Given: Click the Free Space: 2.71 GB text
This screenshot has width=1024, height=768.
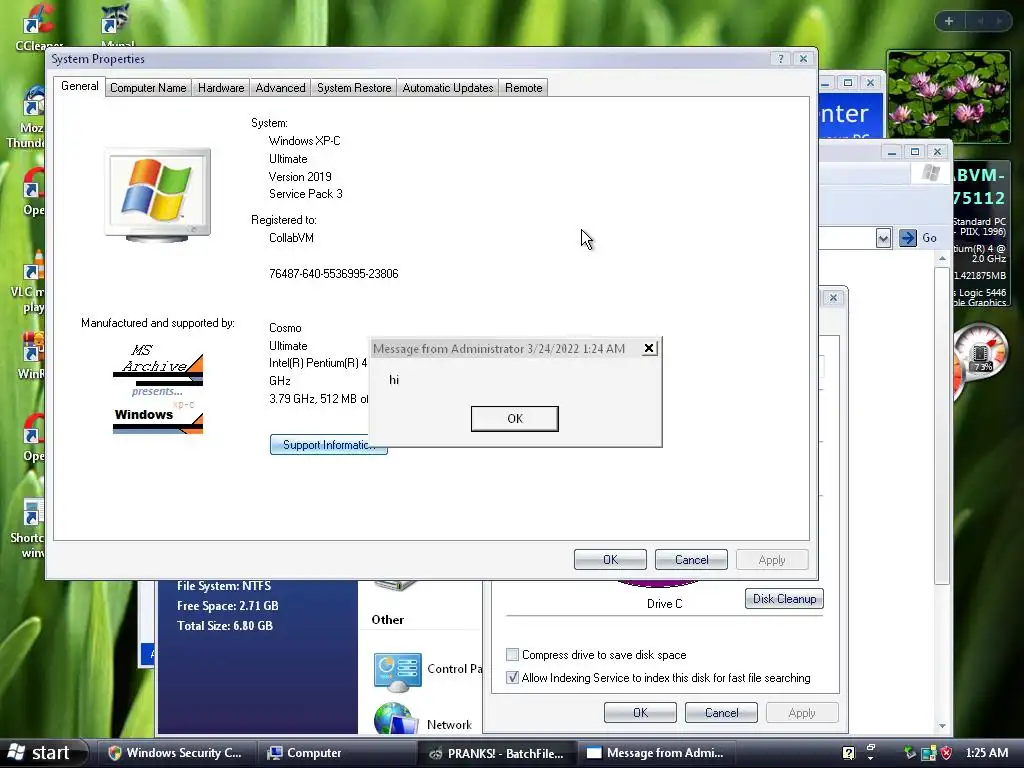Looking at the screenshot, I should [x=227, y=606].
